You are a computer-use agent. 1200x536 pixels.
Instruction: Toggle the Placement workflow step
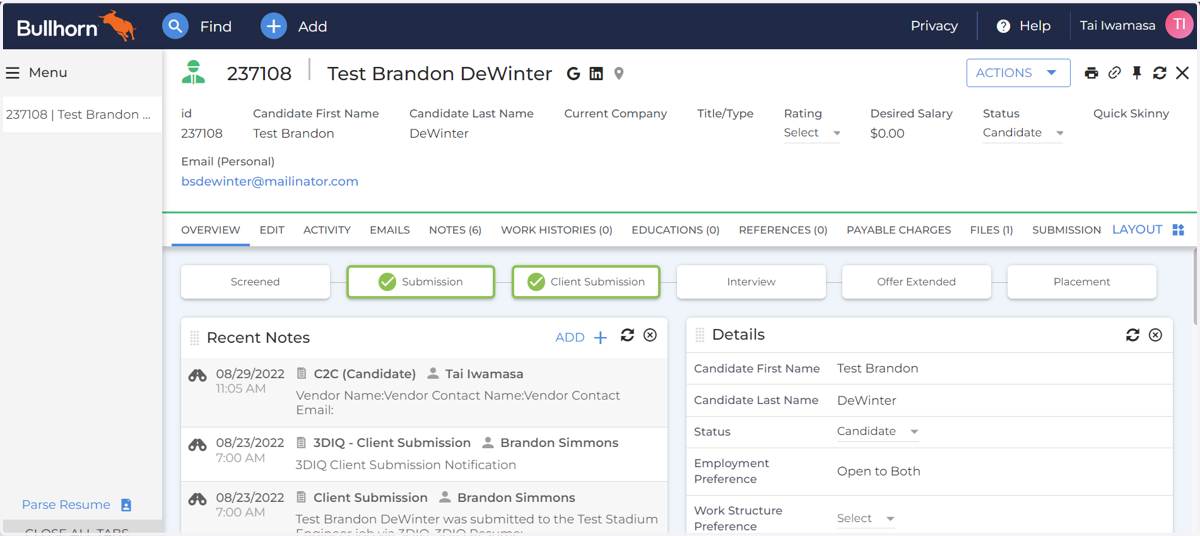click(x=1082, y=282)
